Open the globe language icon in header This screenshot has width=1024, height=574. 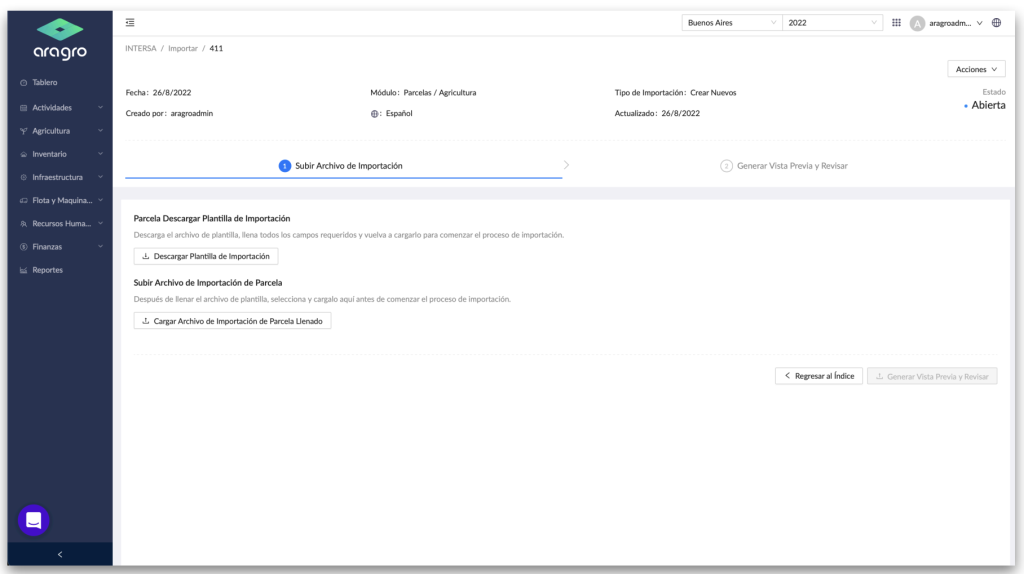point(997,22)
